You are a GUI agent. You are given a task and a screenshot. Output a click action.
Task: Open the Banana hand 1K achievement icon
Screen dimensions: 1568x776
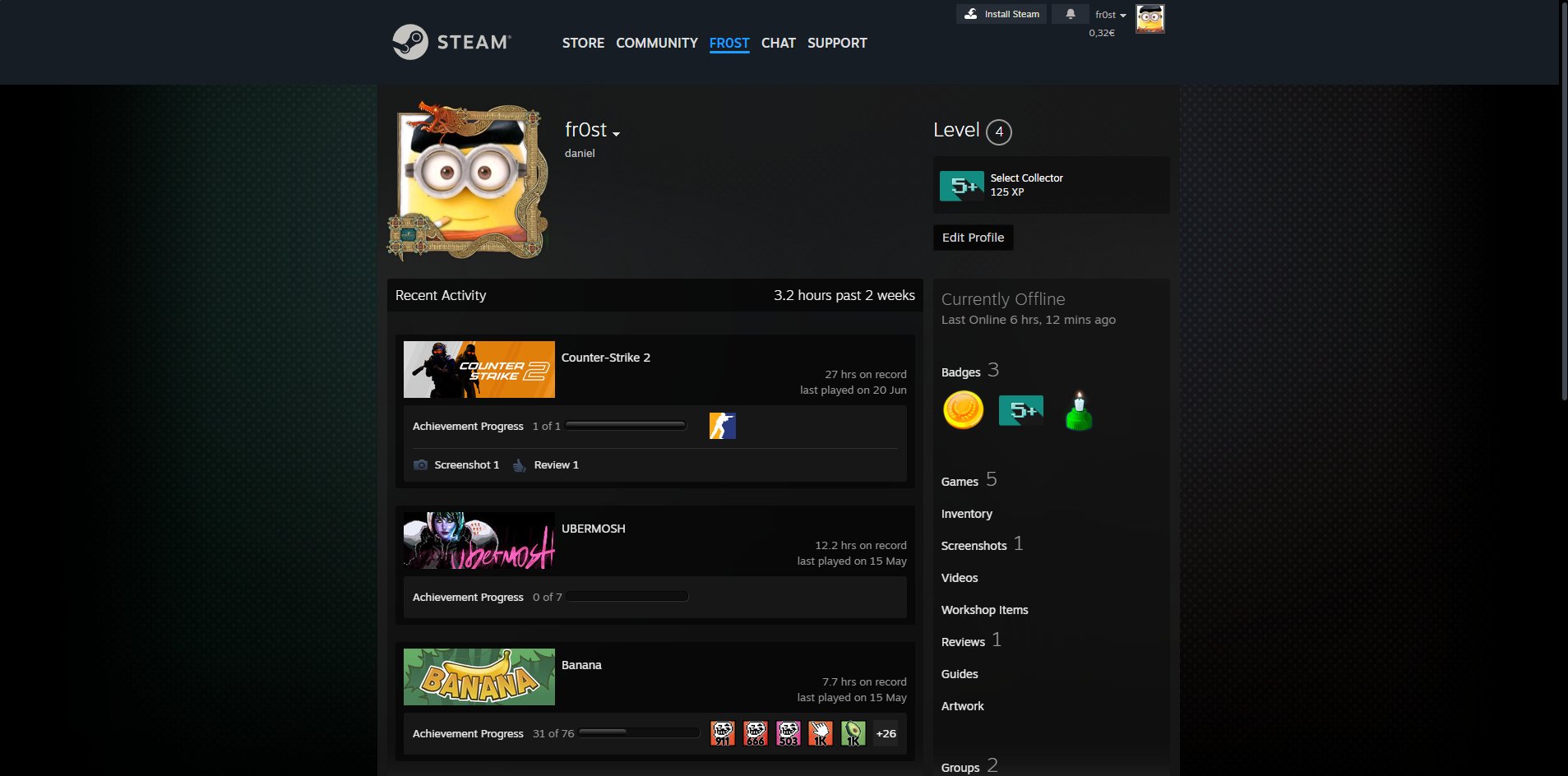pos(821,733)
